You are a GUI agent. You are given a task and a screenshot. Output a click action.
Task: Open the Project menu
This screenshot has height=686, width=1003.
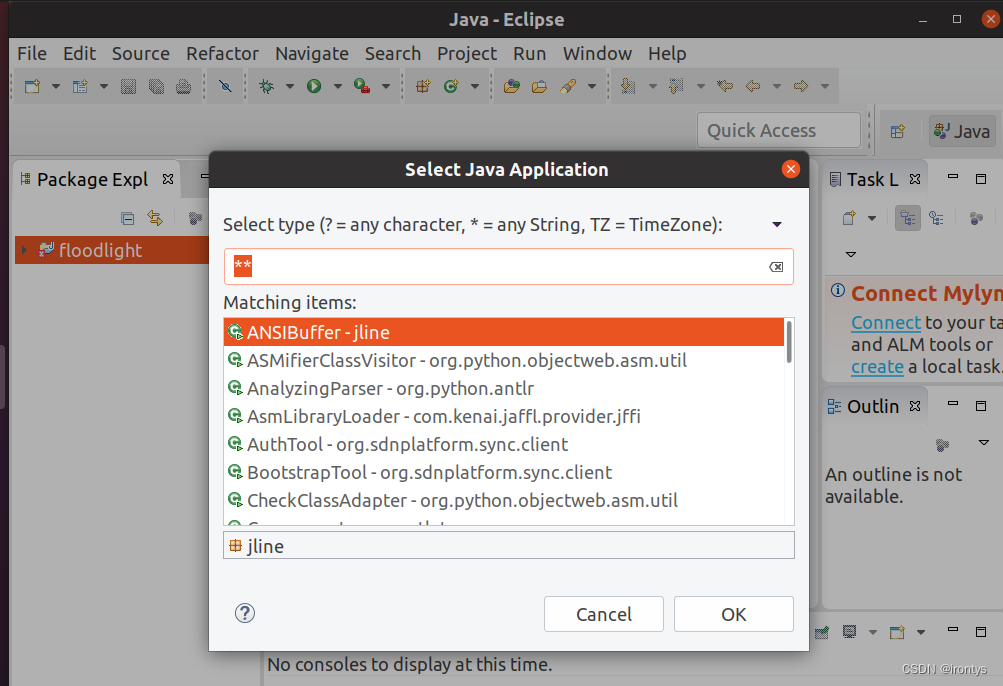pyautogui.click(x=467, y=54)
